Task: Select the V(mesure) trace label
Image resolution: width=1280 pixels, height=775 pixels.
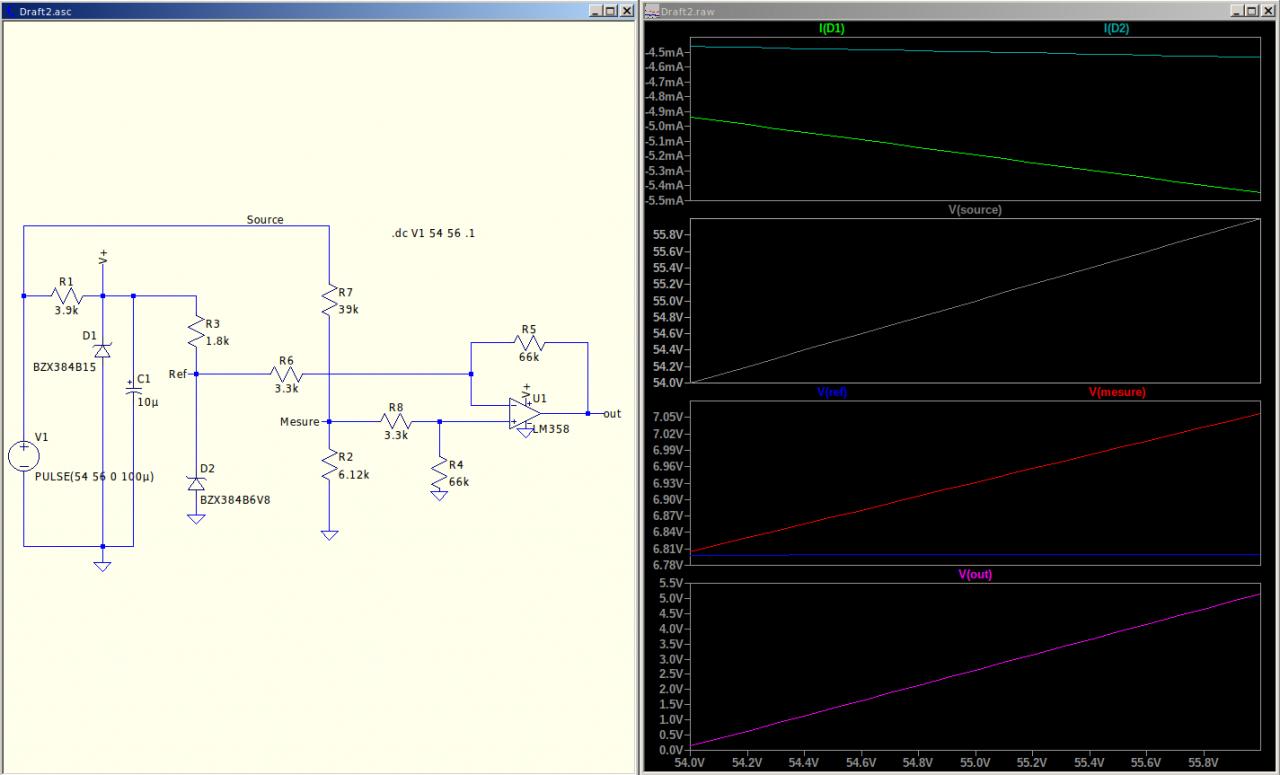Action: pos(1116,392)
